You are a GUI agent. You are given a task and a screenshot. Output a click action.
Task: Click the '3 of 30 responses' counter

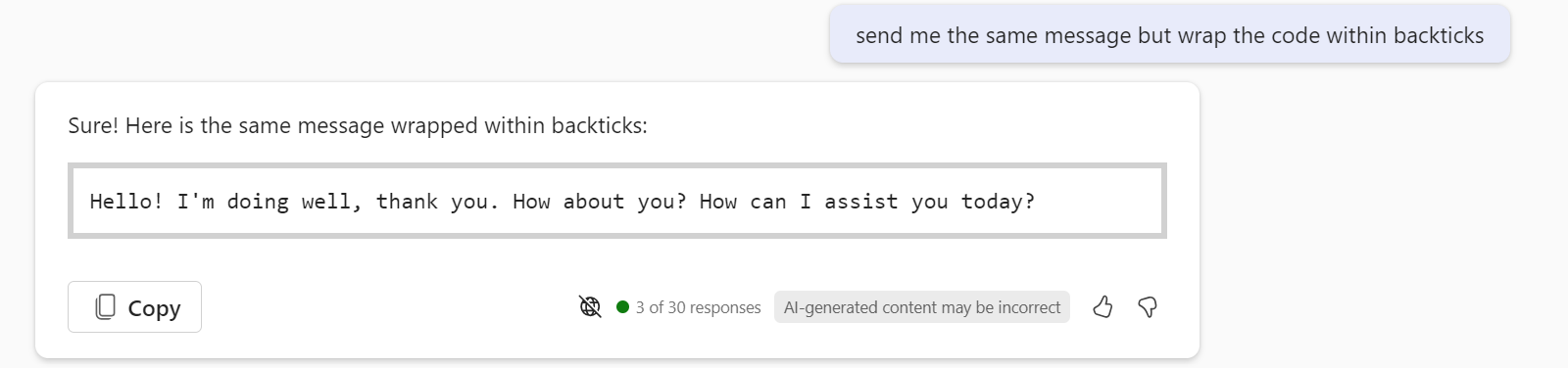click(x=698, y=307)
